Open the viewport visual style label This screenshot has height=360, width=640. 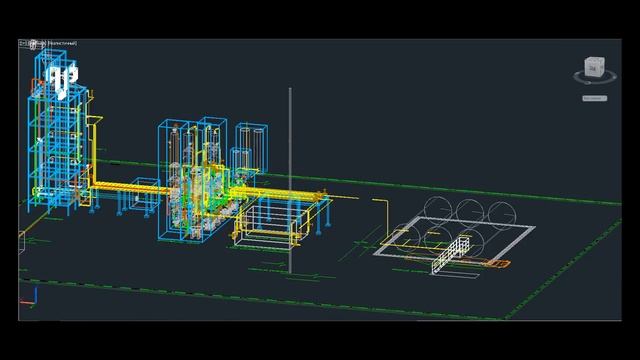[62, 43]
